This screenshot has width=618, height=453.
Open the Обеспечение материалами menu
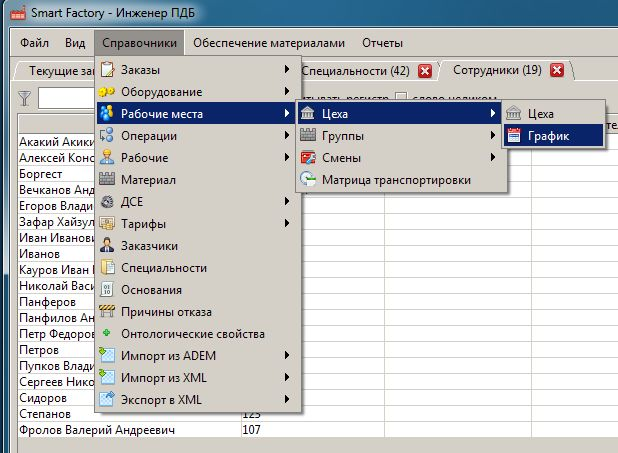click(269, 43)
